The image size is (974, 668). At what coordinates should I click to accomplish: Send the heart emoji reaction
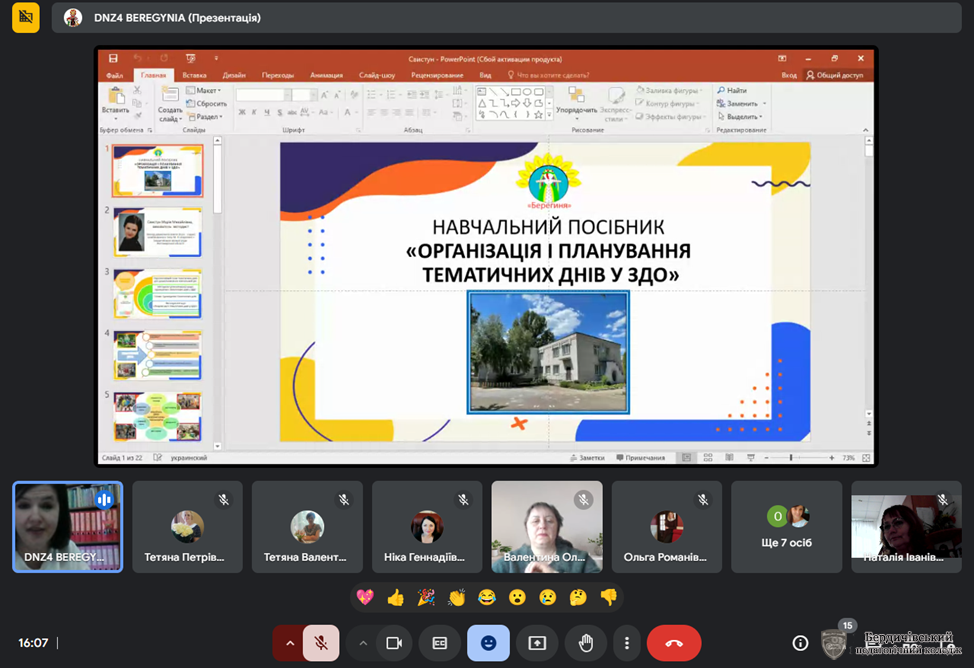[365, 597]
